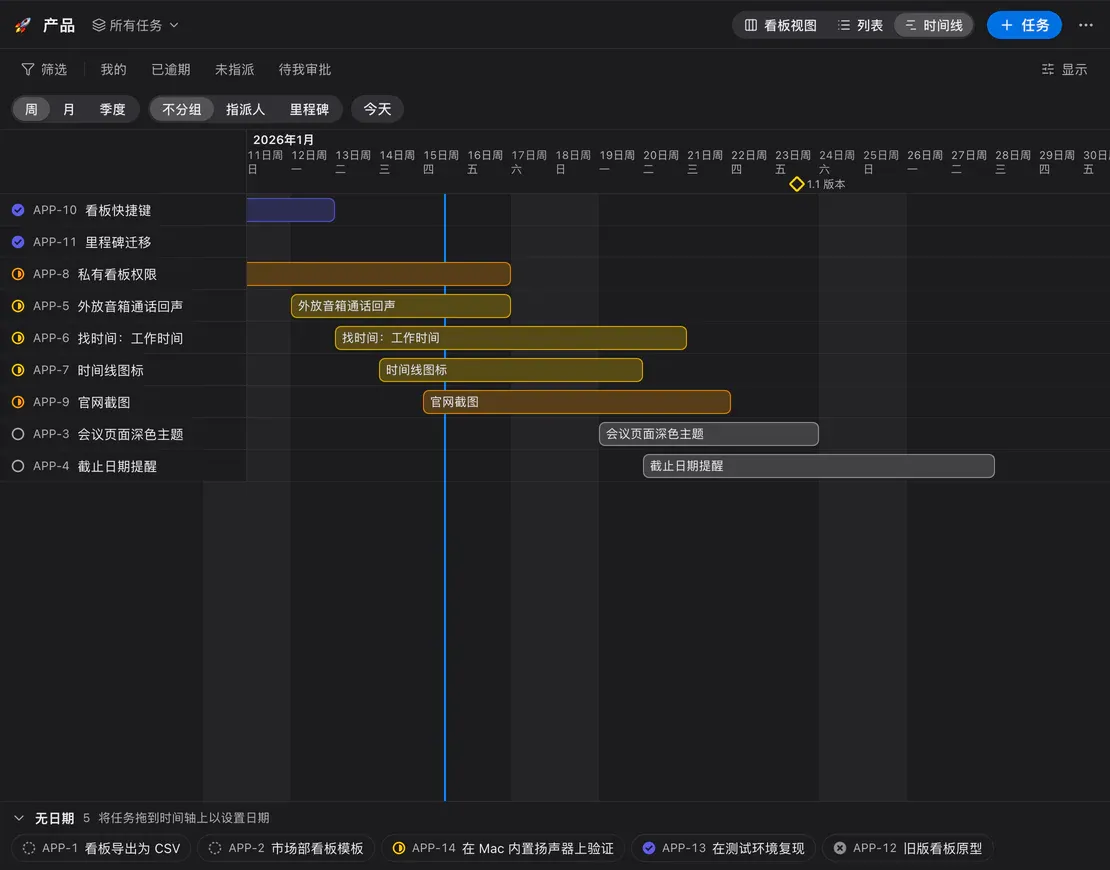This screenshot has height=870, width=1110.
Task: Open task row APP-9 官网截图
Action: pos(122,402)
